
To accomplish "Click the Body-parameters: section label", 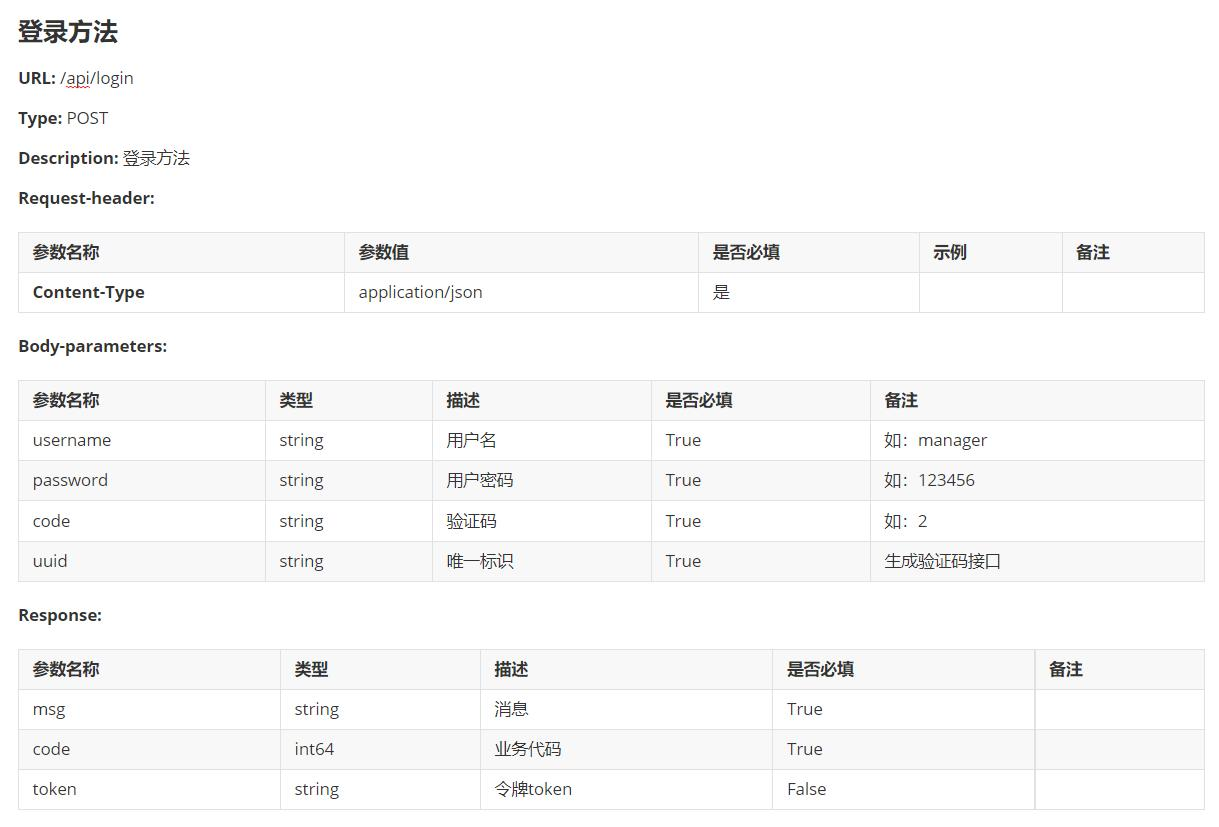I will click(92, 346).
